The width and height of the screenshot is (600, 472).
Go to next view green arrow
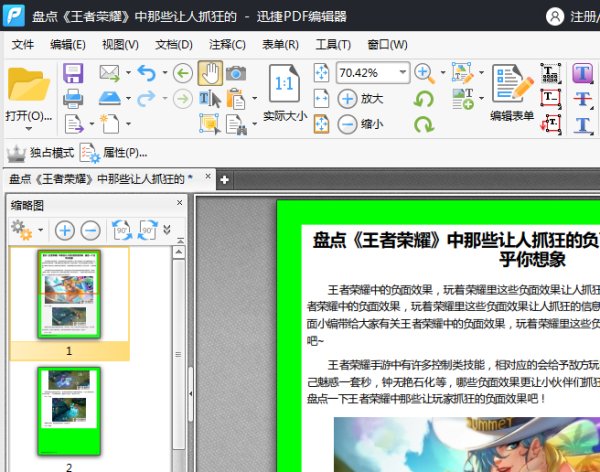[x=183, y=99]
